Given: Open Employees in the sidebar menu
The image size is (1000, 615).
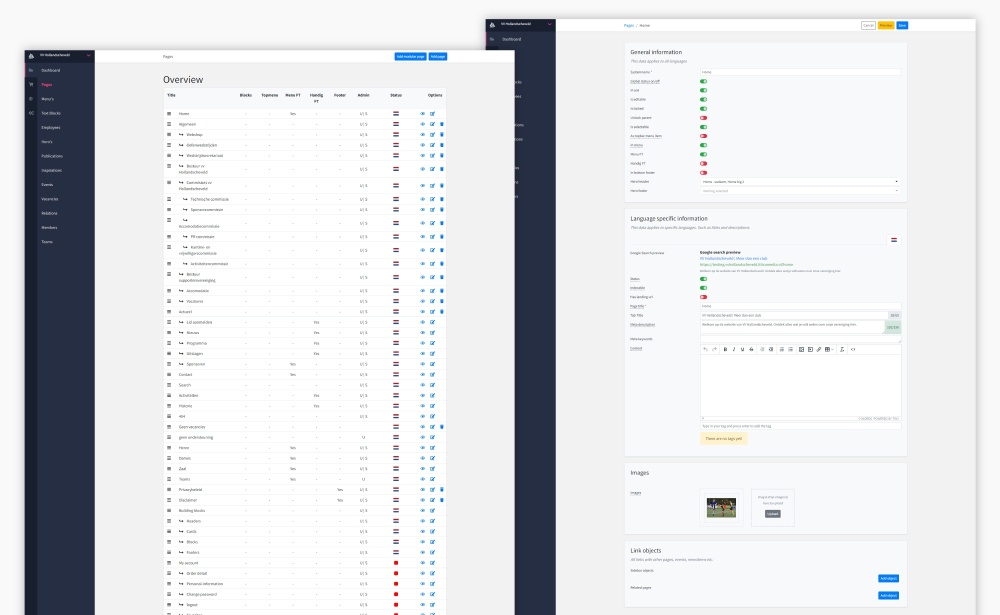Looking at the screenshot, I should coord(51,128).
